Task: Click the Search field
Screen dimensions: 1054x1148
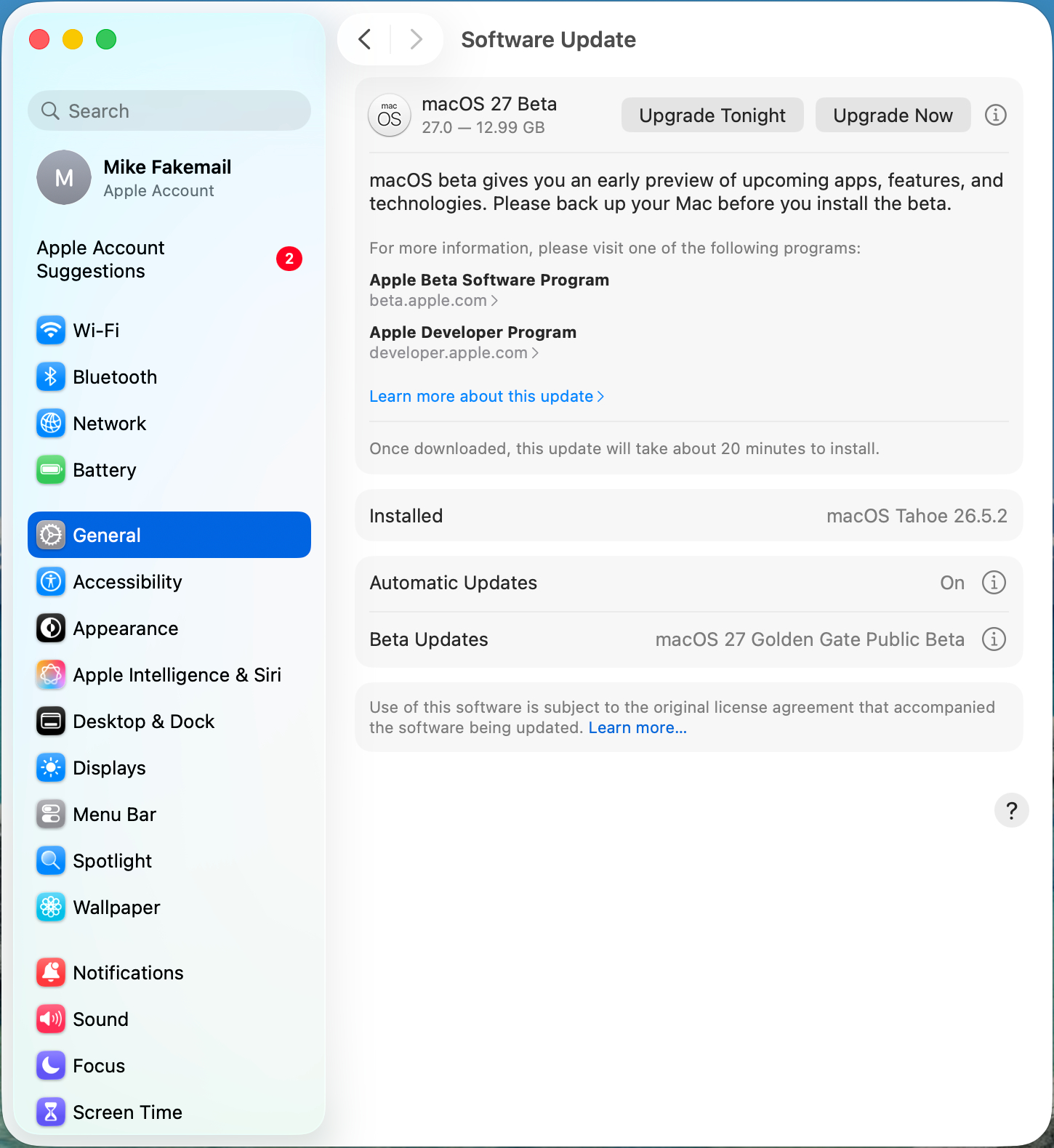Action: coord(169,110)
